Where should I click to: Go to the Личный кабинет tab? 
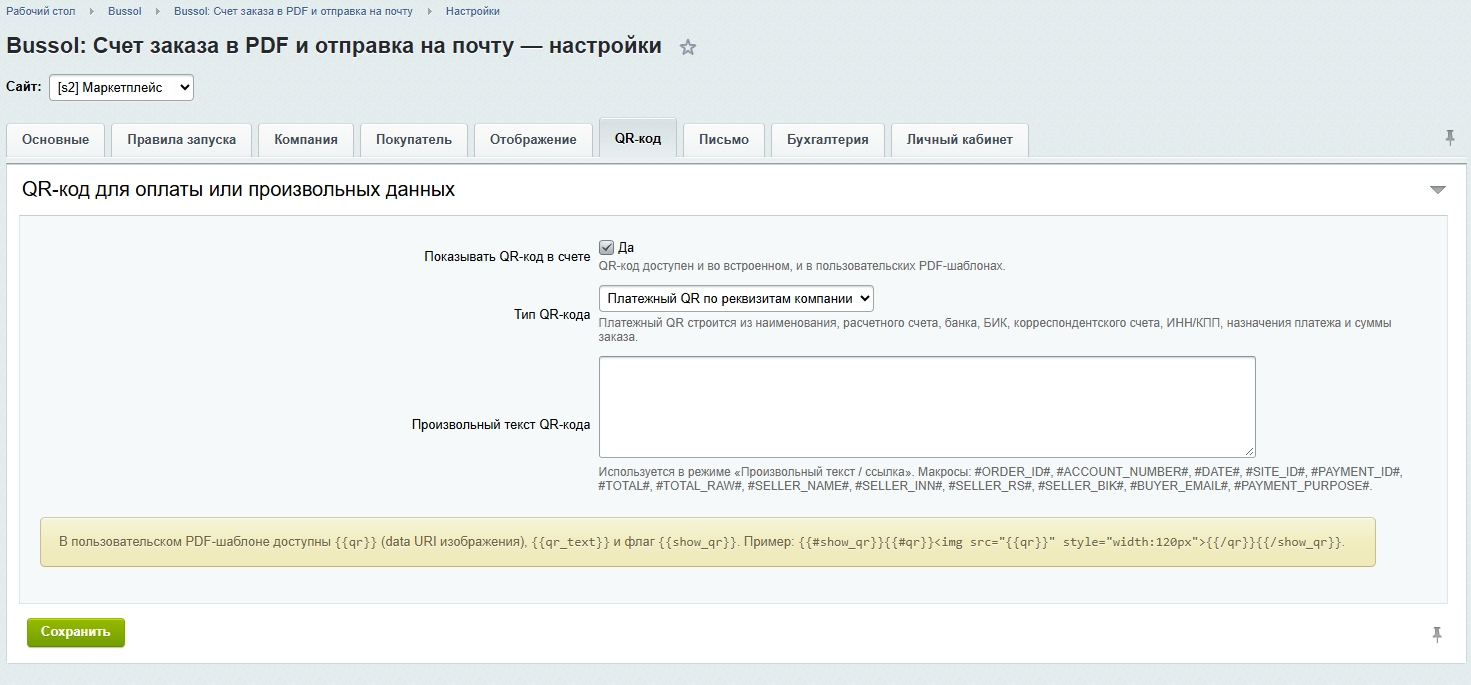point(960,140)
